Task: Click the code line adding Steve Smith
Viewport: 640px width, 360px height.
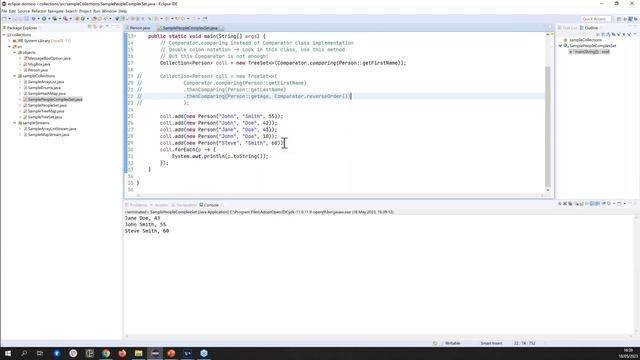Action: (x=221, y=143)
